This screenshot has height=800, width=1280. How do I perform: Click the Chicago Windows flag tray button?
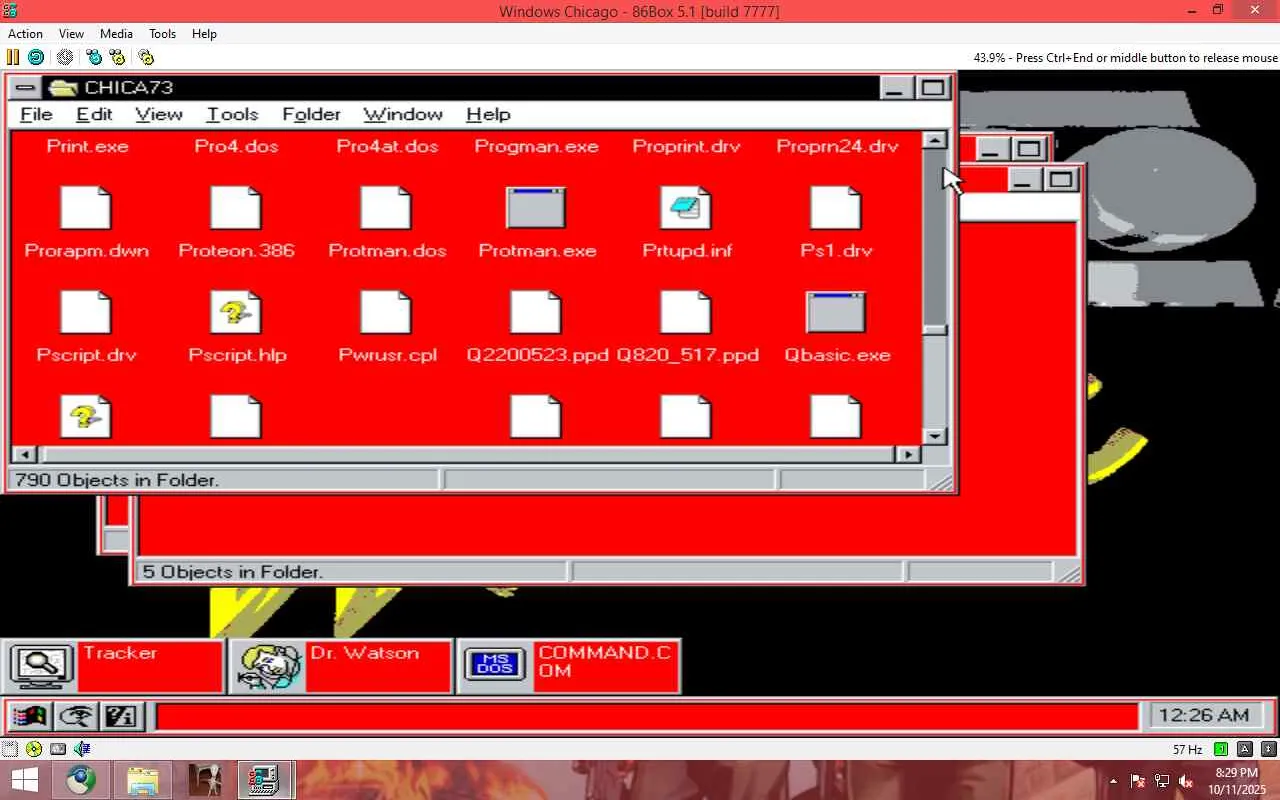tap(29, 716)
